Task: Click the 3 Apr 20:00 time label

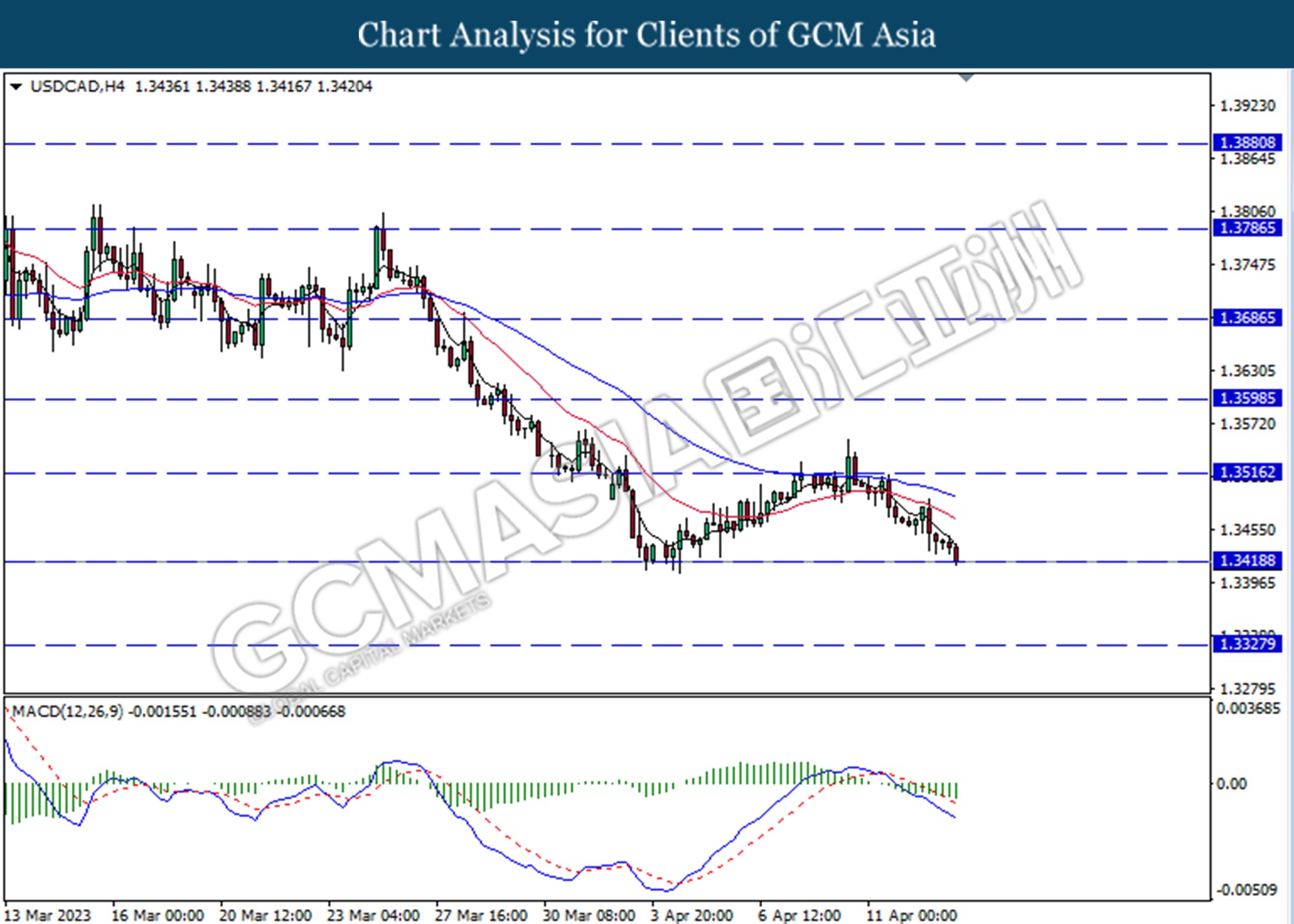Action: pyautogui.click(x=692, y=916)
